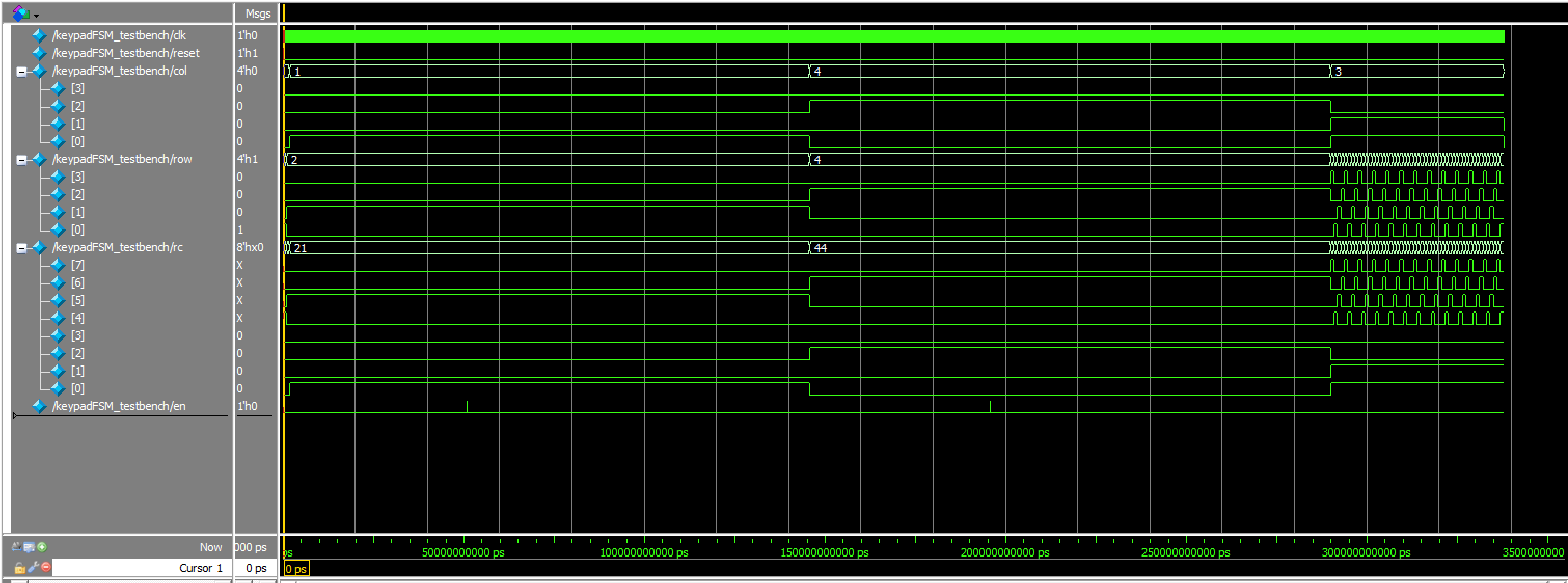Collapse the keypadFSM_testbench/row signal group

coord(21,160)
